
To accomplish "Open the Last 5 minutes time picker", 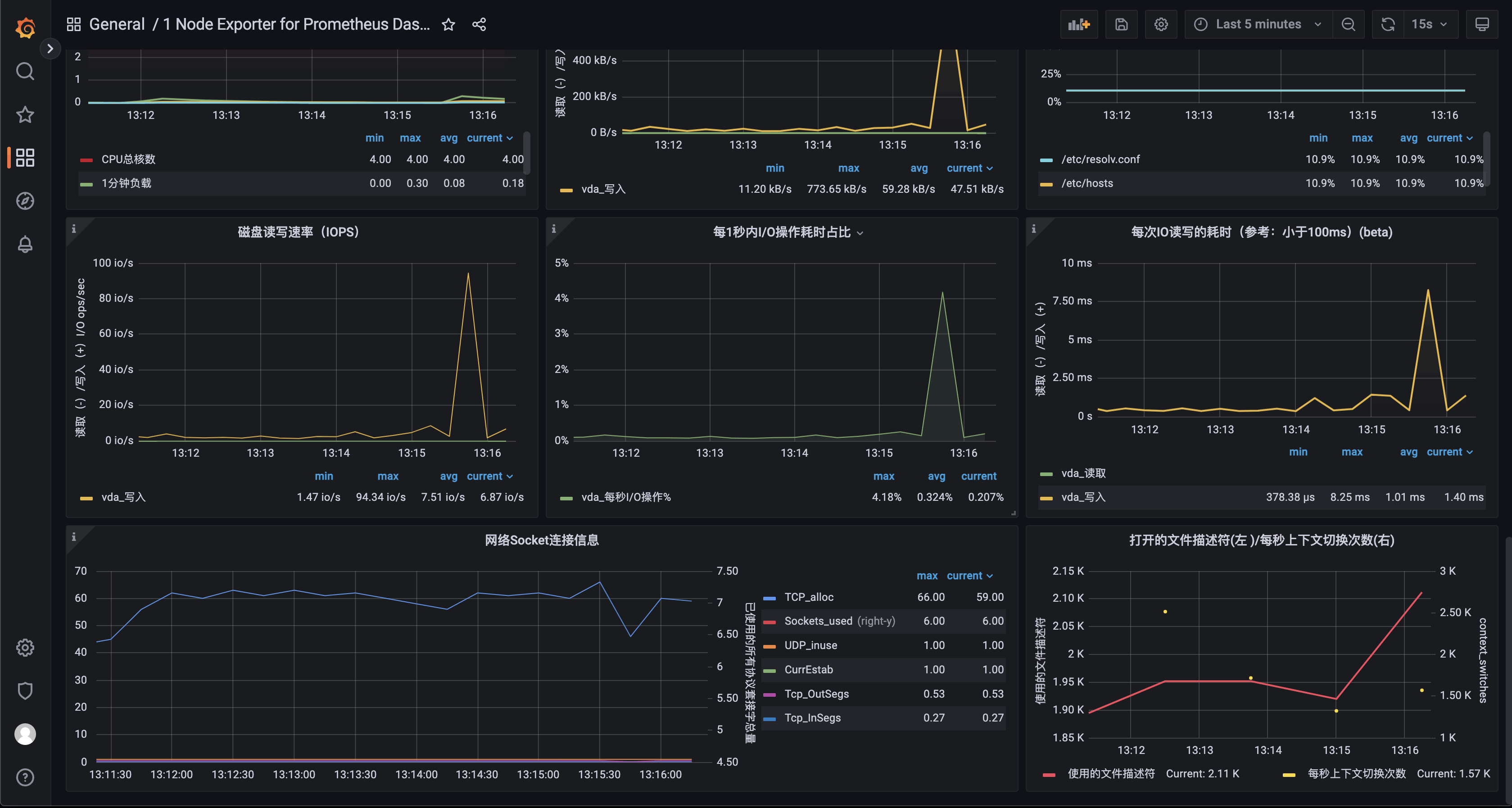I will [x=1258, y=24].
